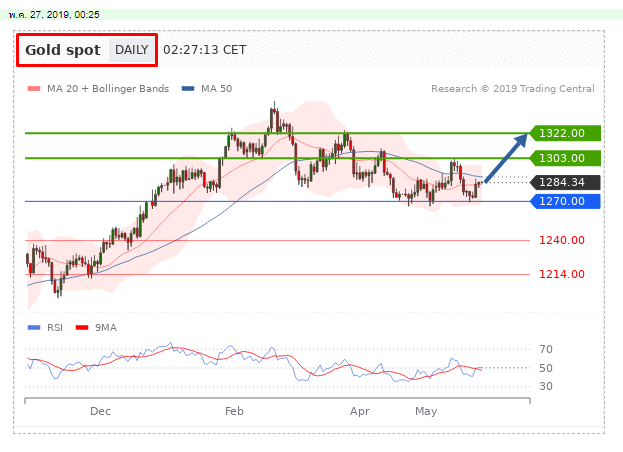Click the RSI legend swatch
This screenshot has width=623, height=452.
click(34, 328)
